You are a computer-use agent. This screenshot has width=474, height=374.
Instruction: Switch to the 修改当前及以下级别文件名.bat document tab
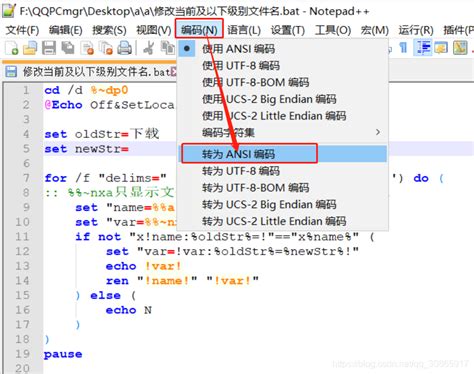point(91,71)
